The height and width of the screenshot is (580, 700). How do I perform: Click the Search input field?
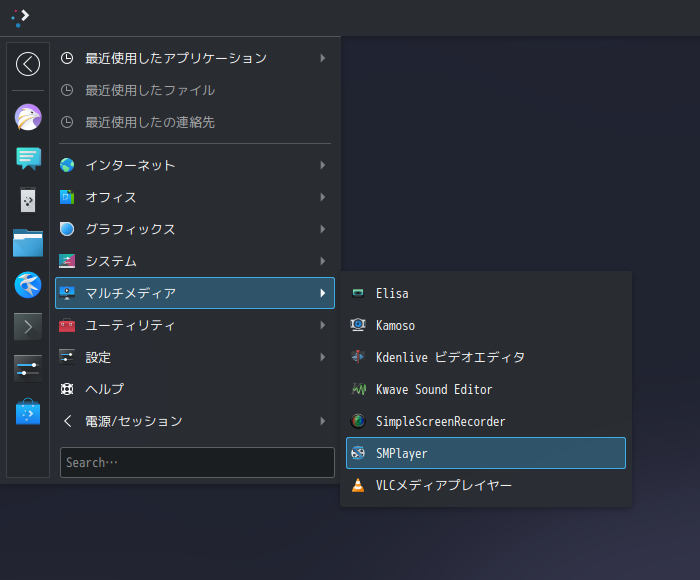(x=197, y=463)
